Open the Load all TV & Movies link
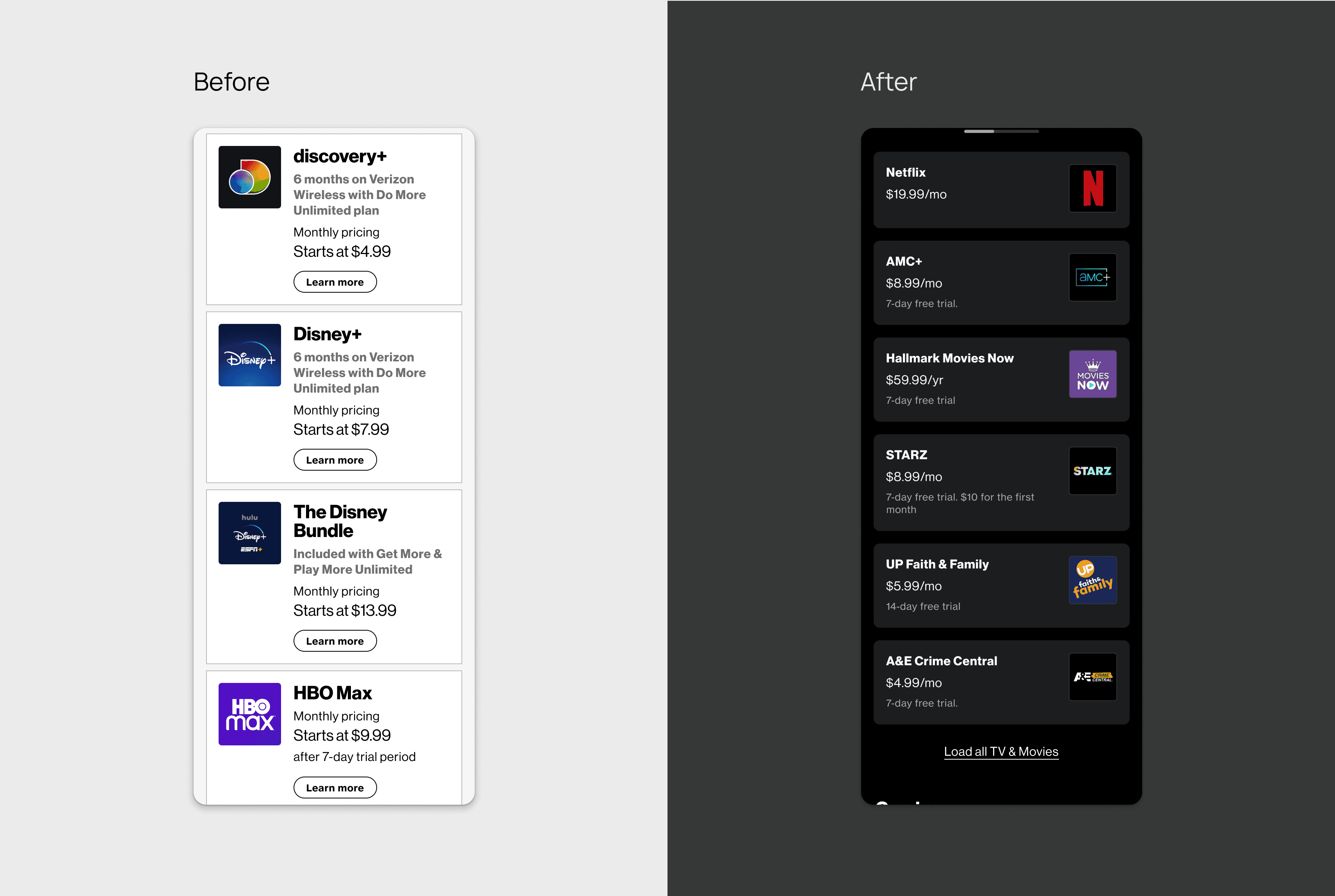Viewport: 1335px width, 896px height. point(1001,752)
